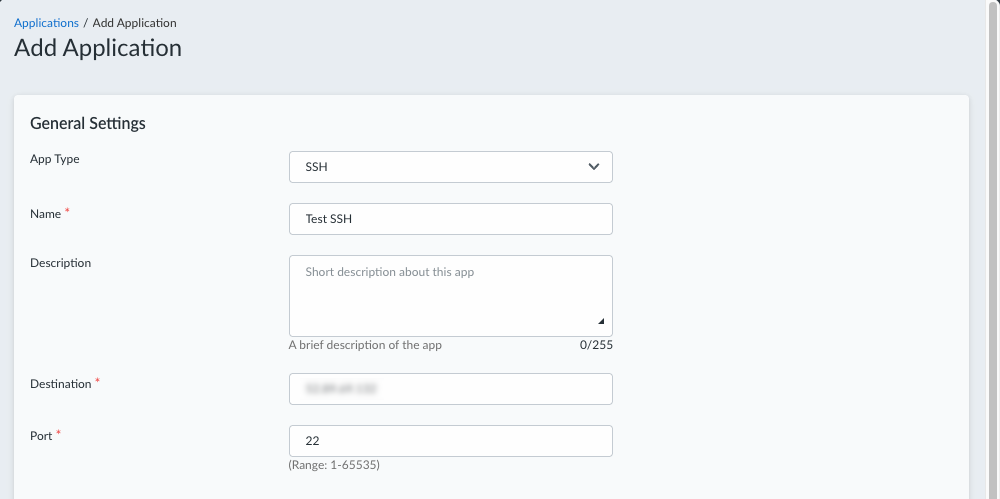Click the Name field containing Test SSH
The width and height of the screenshot is (1000, 499).
[x=450, y=219]
